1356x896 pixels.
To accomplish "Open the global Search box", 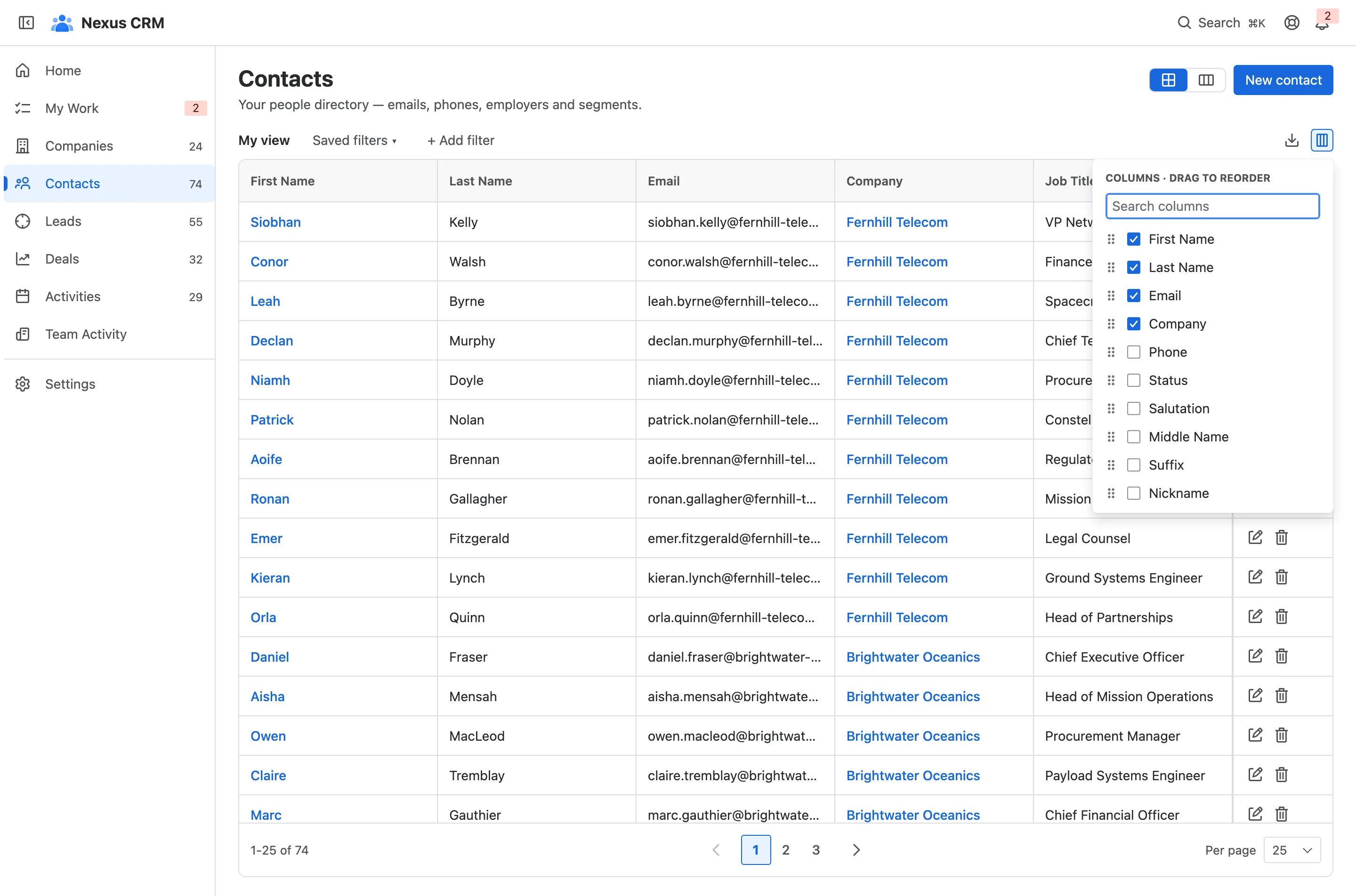I will pos(1221,23).
